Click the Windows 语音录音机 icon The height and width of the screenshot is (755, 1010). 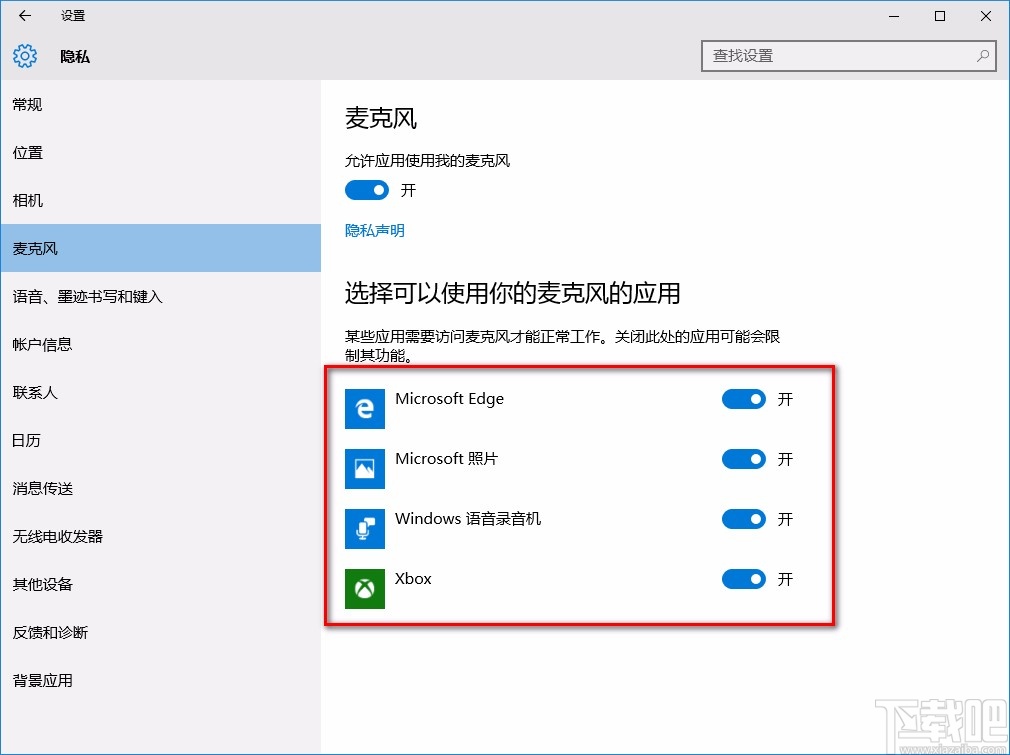(364, 528)
